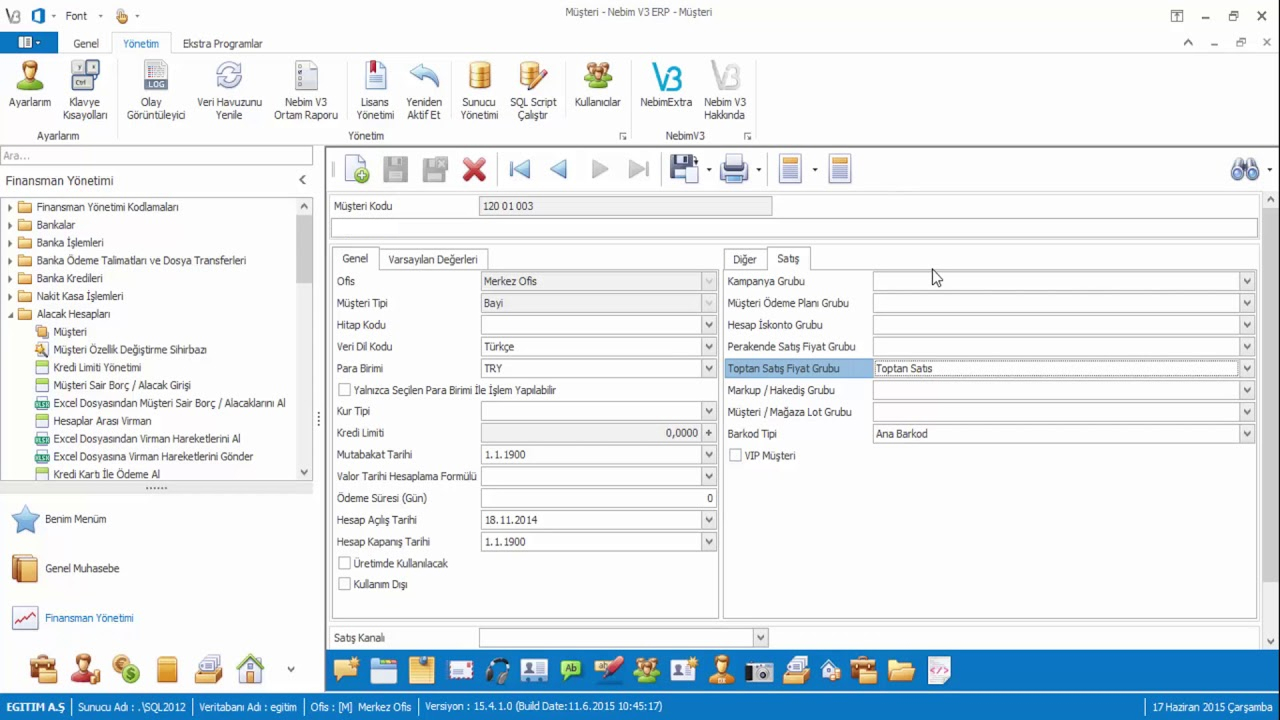
Task: Click the Müşteri Kodu field
Action: pyautogui.click(x=626, y=206)
